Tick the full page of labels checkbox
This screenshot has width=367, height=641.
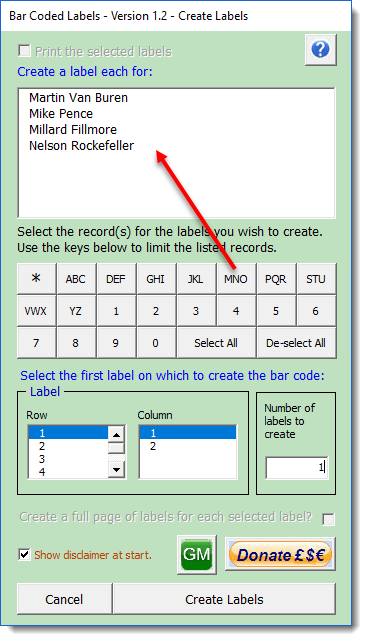[x=328, y=519]
